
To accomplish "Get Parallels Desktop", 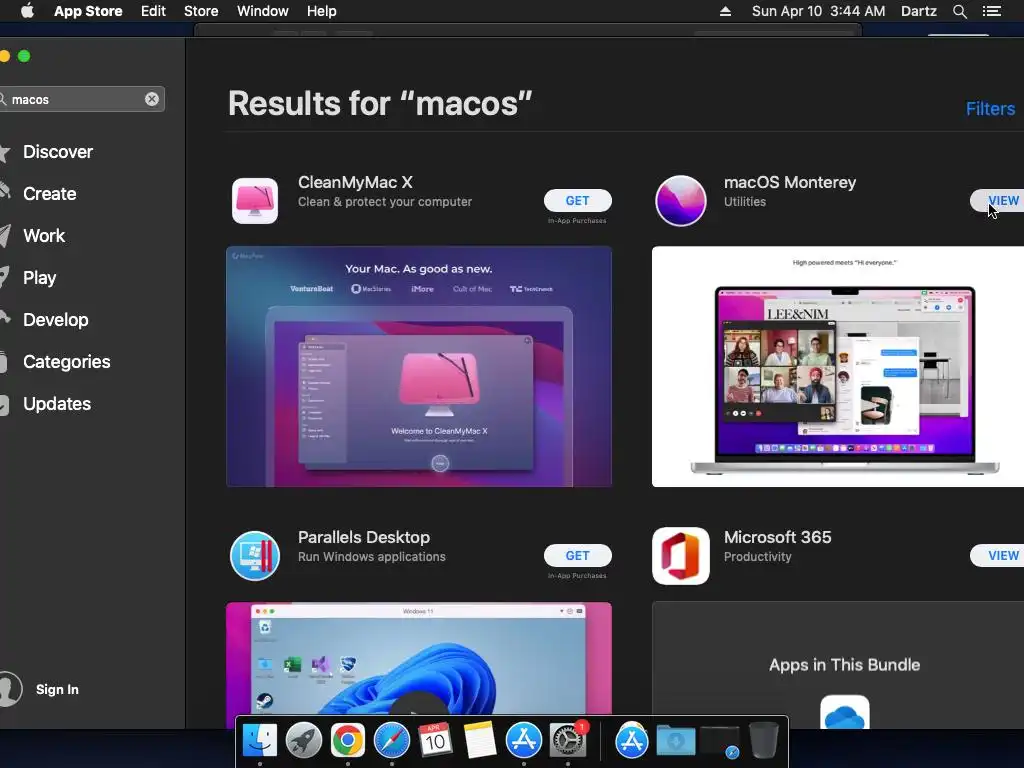I will 577,556.
